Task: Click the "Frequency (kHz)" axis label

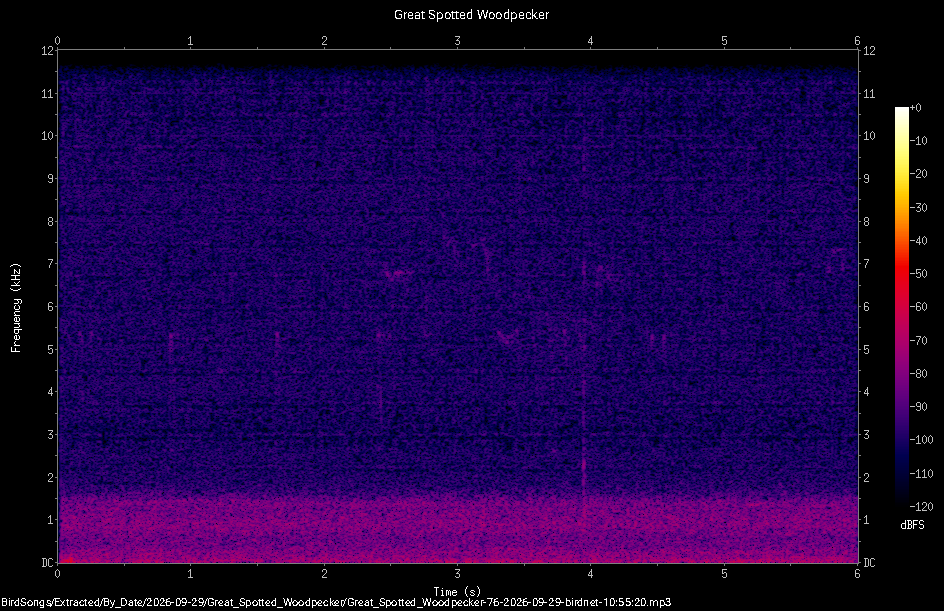Action: coord(16,308)
